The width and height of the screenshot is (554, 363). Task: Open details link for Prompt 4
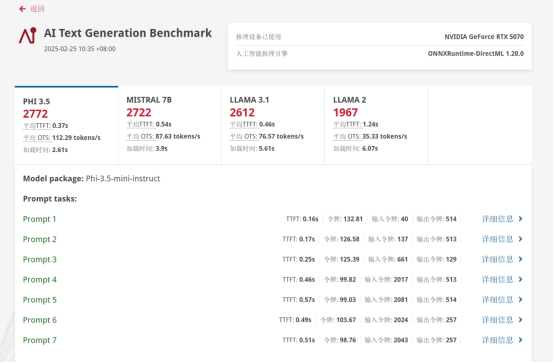497,280
